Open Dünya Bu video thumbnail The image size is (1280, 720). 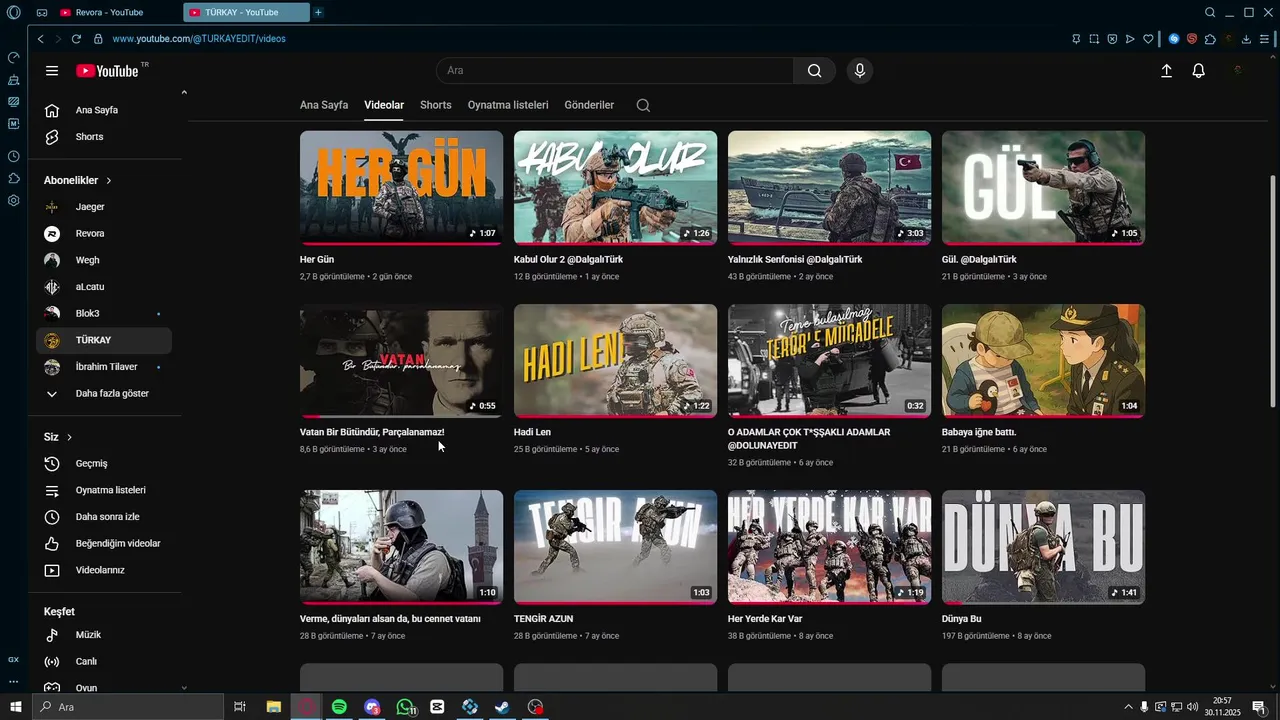pos(1043,547)
